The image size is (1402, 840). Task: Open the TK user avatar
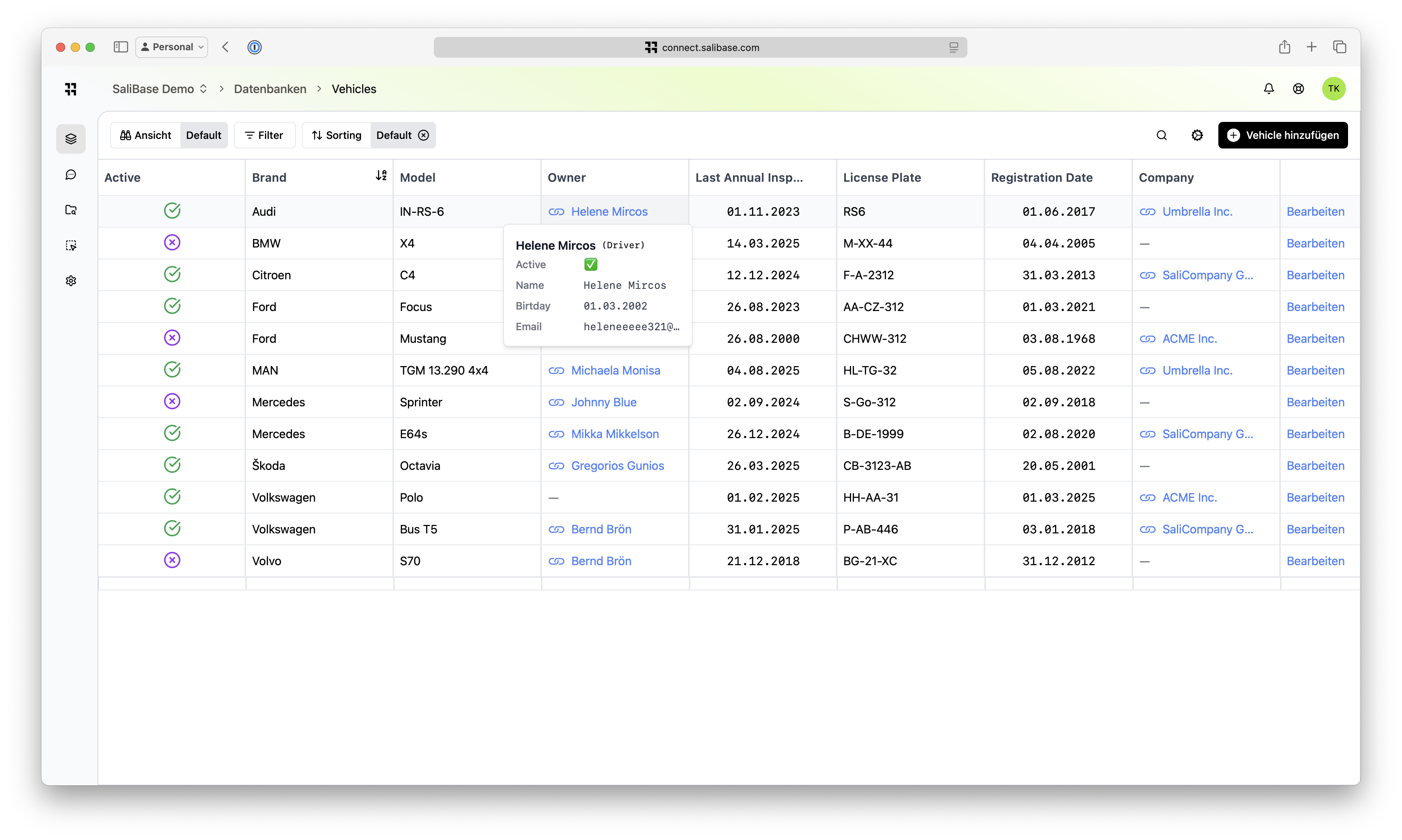pos(1334,89)
